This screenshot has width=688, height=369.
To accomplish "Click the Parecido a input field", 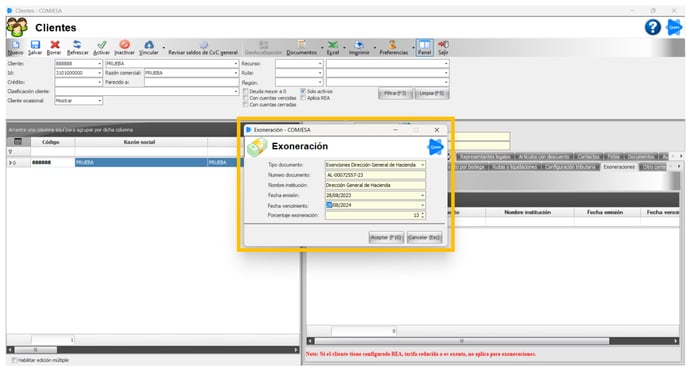I will (x=191, y=82).
